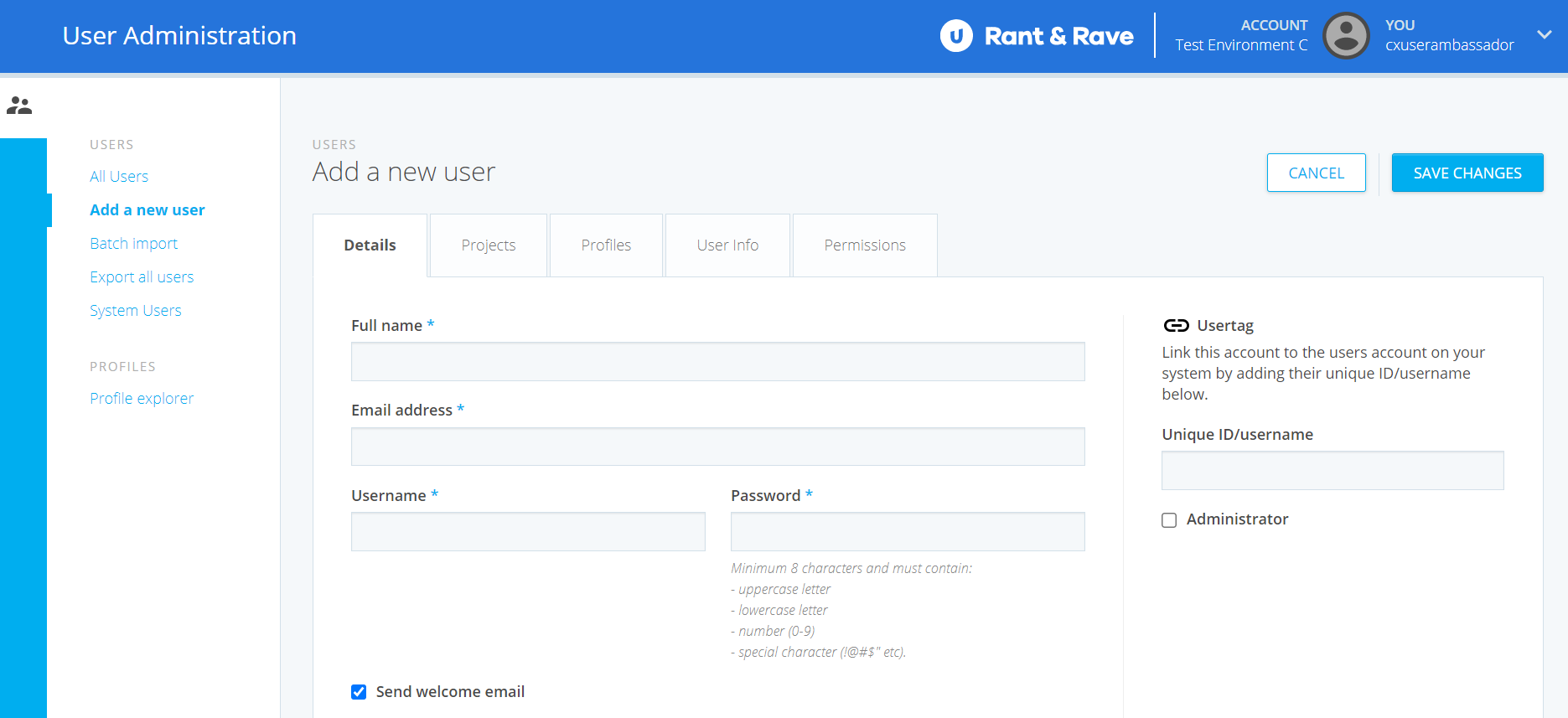The width and height of the screenshot is (1568, 718).
Task: Click the users group icon in sidebar
Action: click(x=19, y=106)
